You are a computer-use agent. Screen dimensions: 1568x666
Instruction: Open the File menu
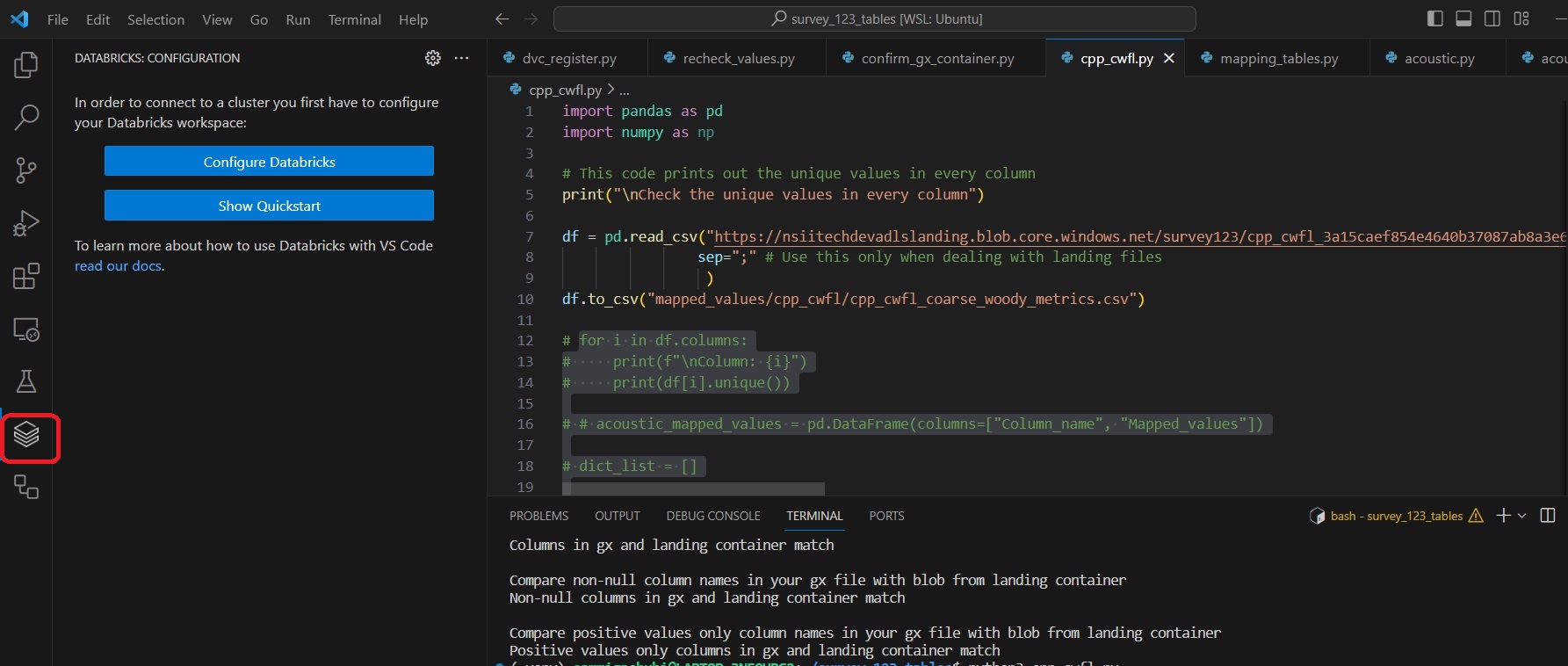tap(57, 19)
